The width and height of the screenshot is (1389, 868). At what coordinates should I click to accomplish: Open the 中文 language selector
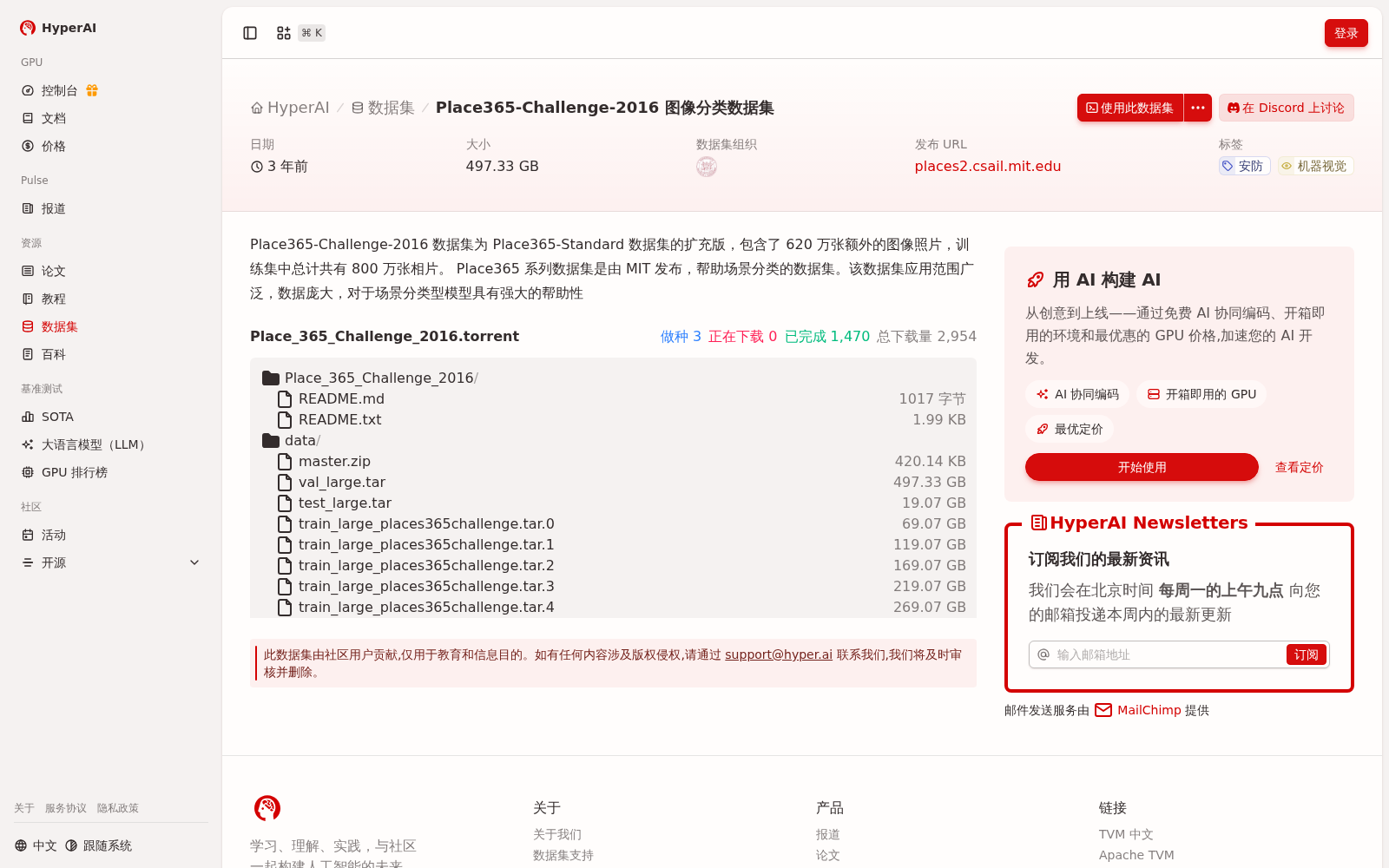(x=36, y=845)
